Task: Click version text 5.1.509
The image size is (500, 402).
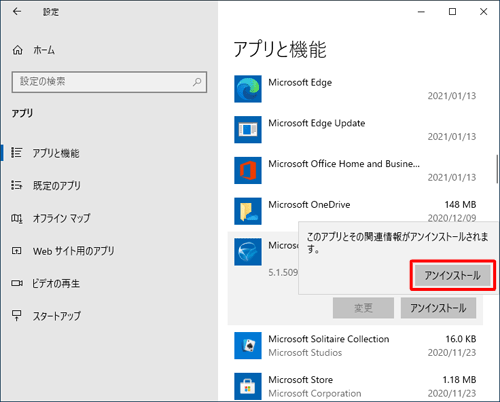Action: click(x=283, y=272)
